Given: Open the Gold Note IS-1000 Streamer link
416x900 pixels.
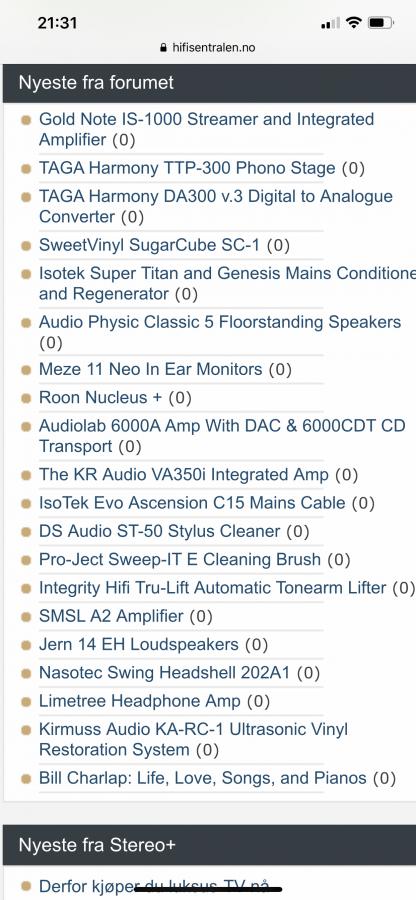Looking at the screenshot, I should click(x=207, y=129).
